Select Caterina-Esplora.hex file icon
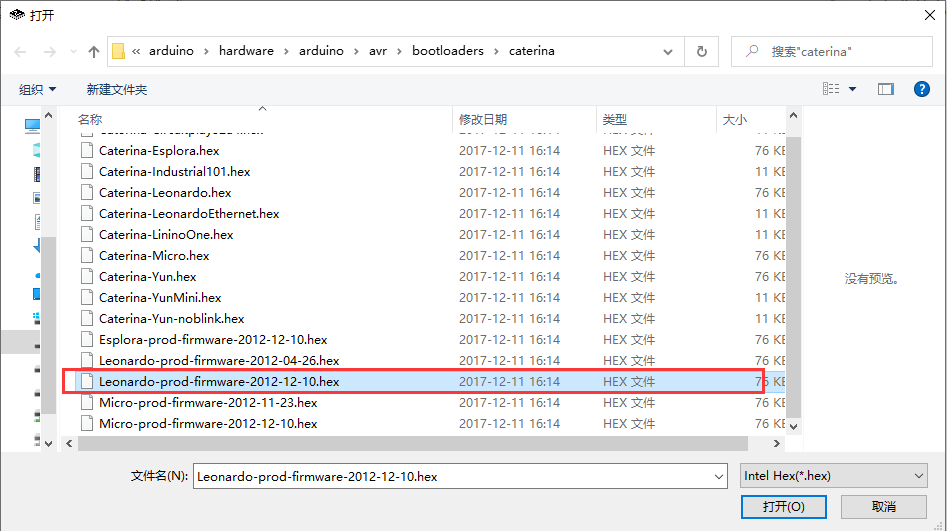The width and height of the screenshot is (947, 531). pos(87,150)
